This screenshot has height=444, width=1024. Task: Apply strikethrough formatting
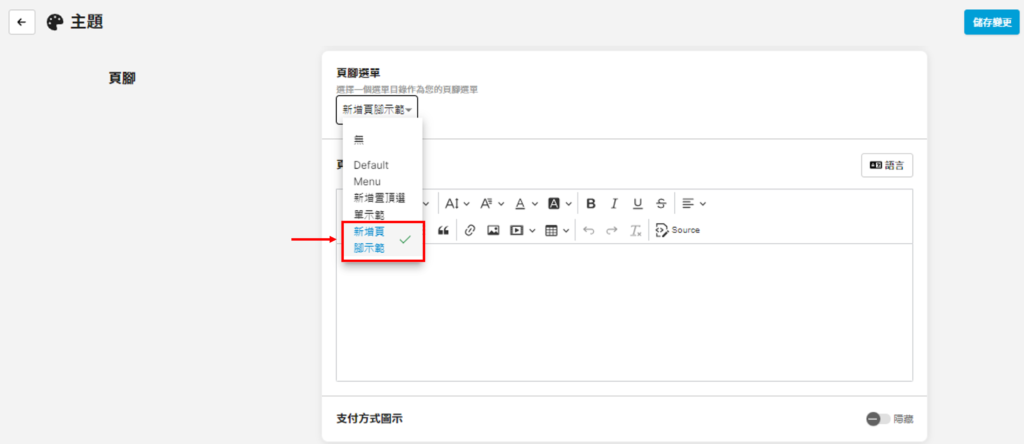660,203
